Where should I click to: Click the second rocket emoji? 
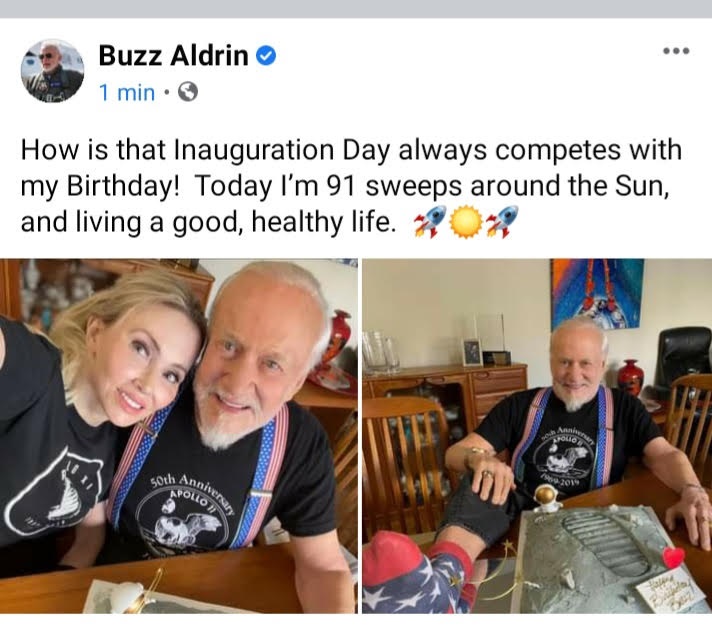click(502, 221)
